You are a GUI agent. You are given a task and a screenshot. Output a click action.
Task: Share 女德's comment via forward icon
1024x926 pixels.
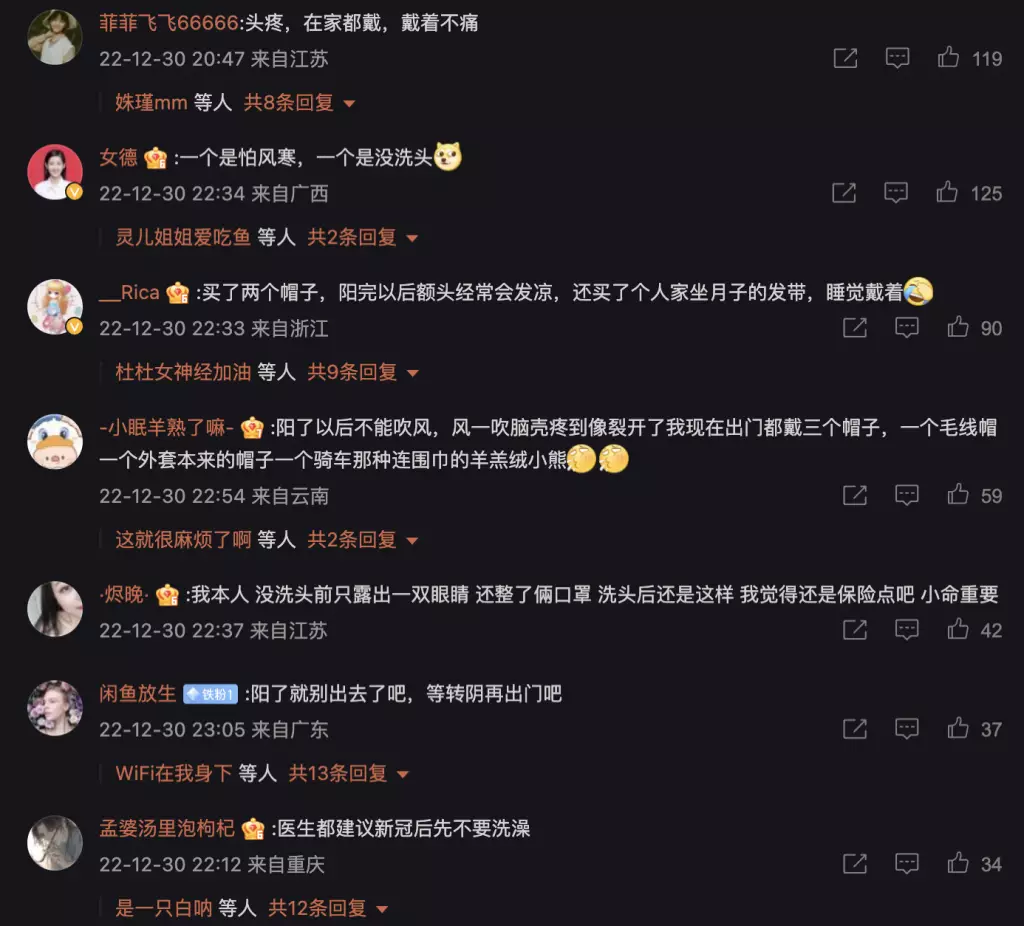tap(844, 193)
